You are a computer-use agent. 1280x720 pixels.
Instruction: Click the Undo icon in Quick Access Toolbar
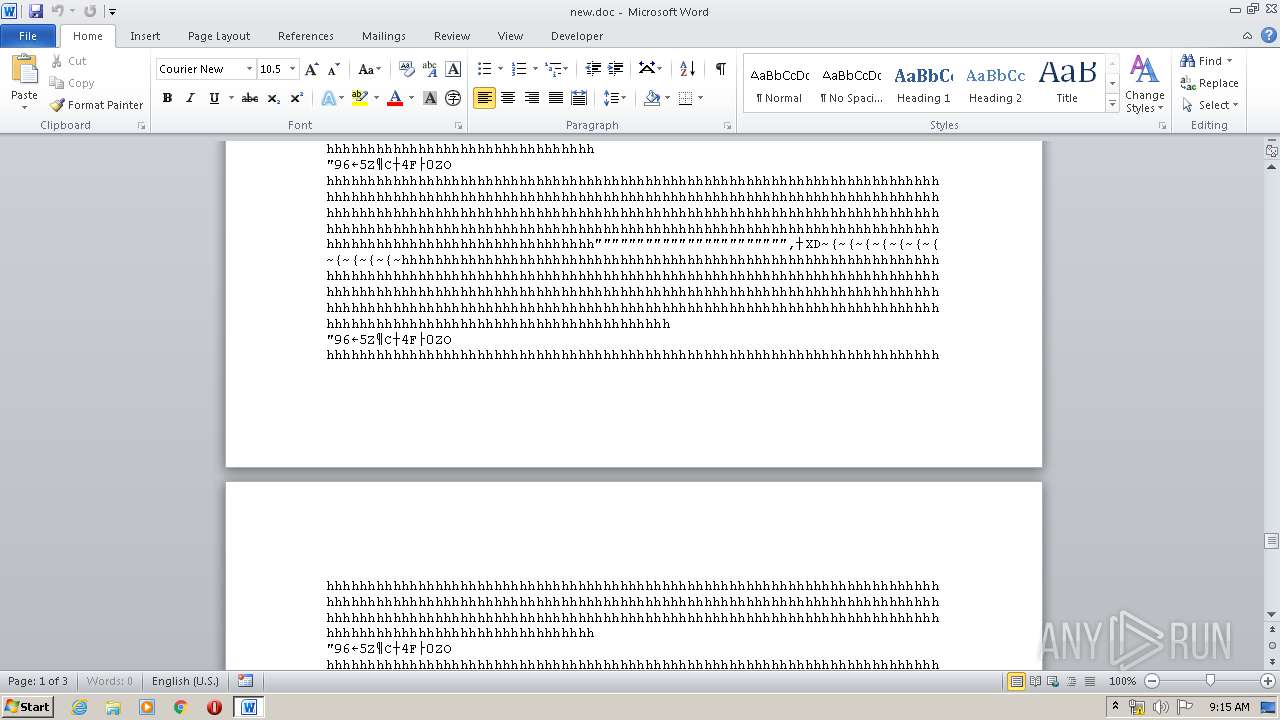coord(57,11)
